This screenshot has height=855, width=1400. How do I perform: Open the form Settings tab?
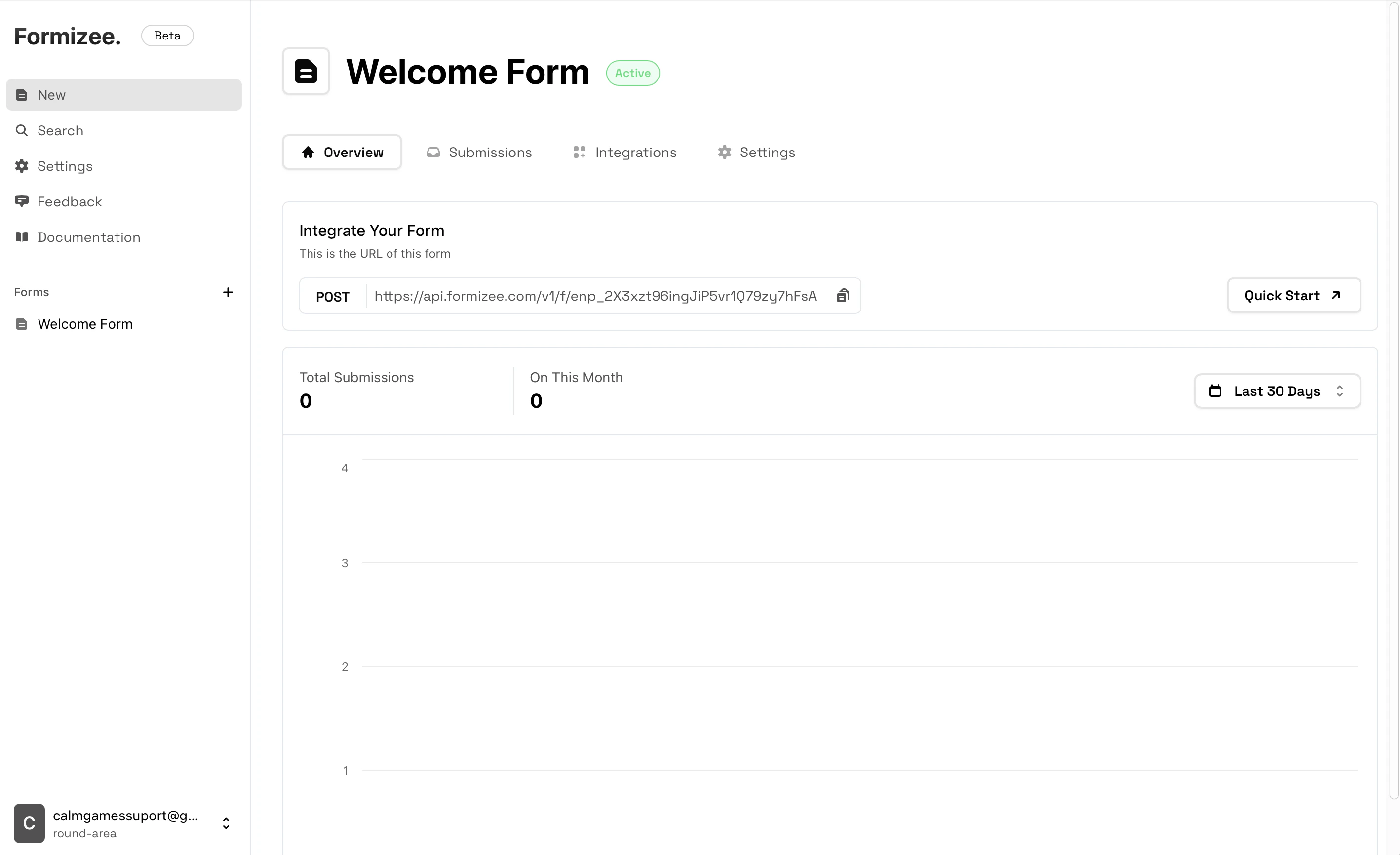pos(756,152)
